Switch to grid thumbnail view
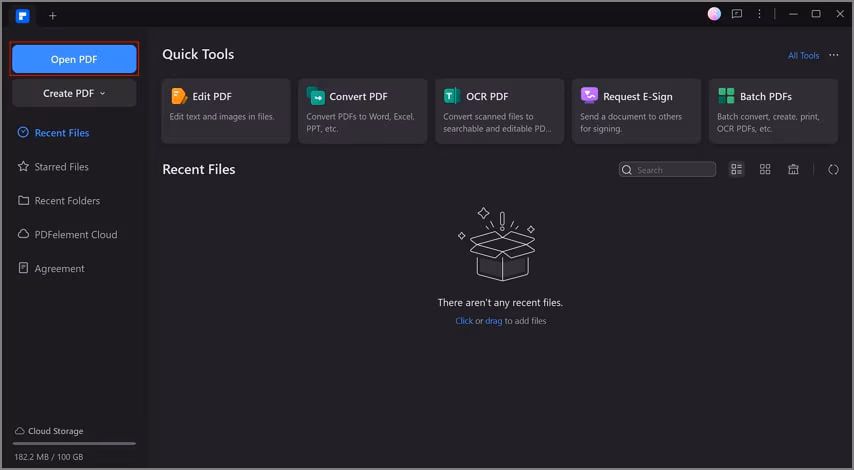Viewport: 854px width, 470px height. click(765, 170)
